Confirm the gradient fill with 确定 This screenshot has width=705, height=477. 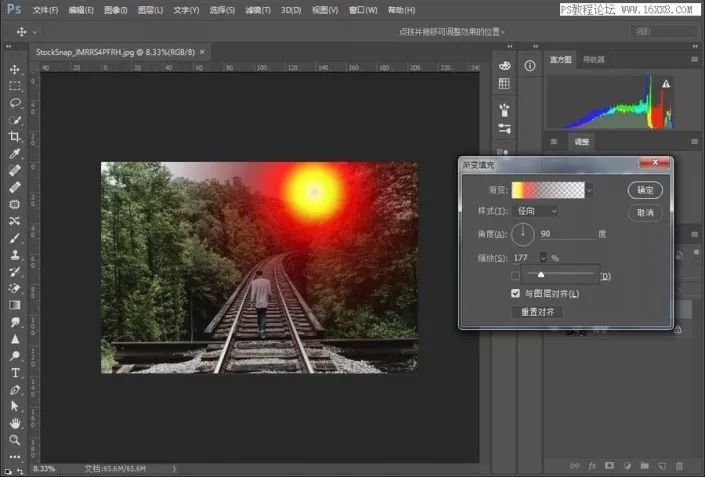pos(645,190)
